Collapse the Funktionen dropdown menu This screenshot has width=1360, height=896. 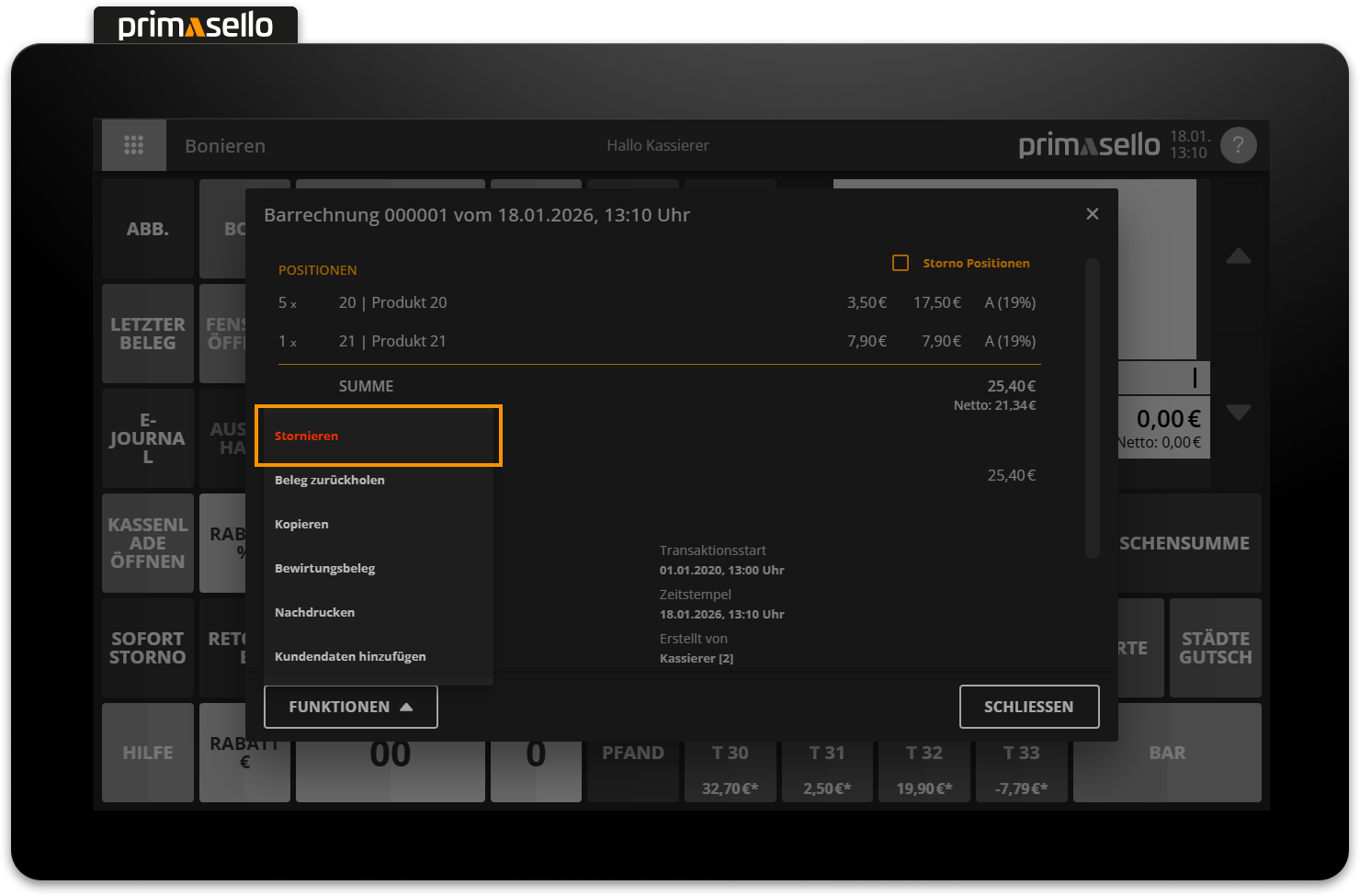350,707
